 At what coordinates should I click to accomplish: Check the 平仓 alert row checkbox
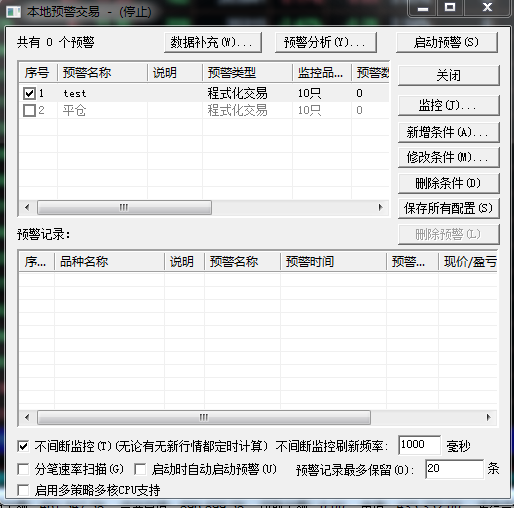pyautogui.click(x=29, y=110)
